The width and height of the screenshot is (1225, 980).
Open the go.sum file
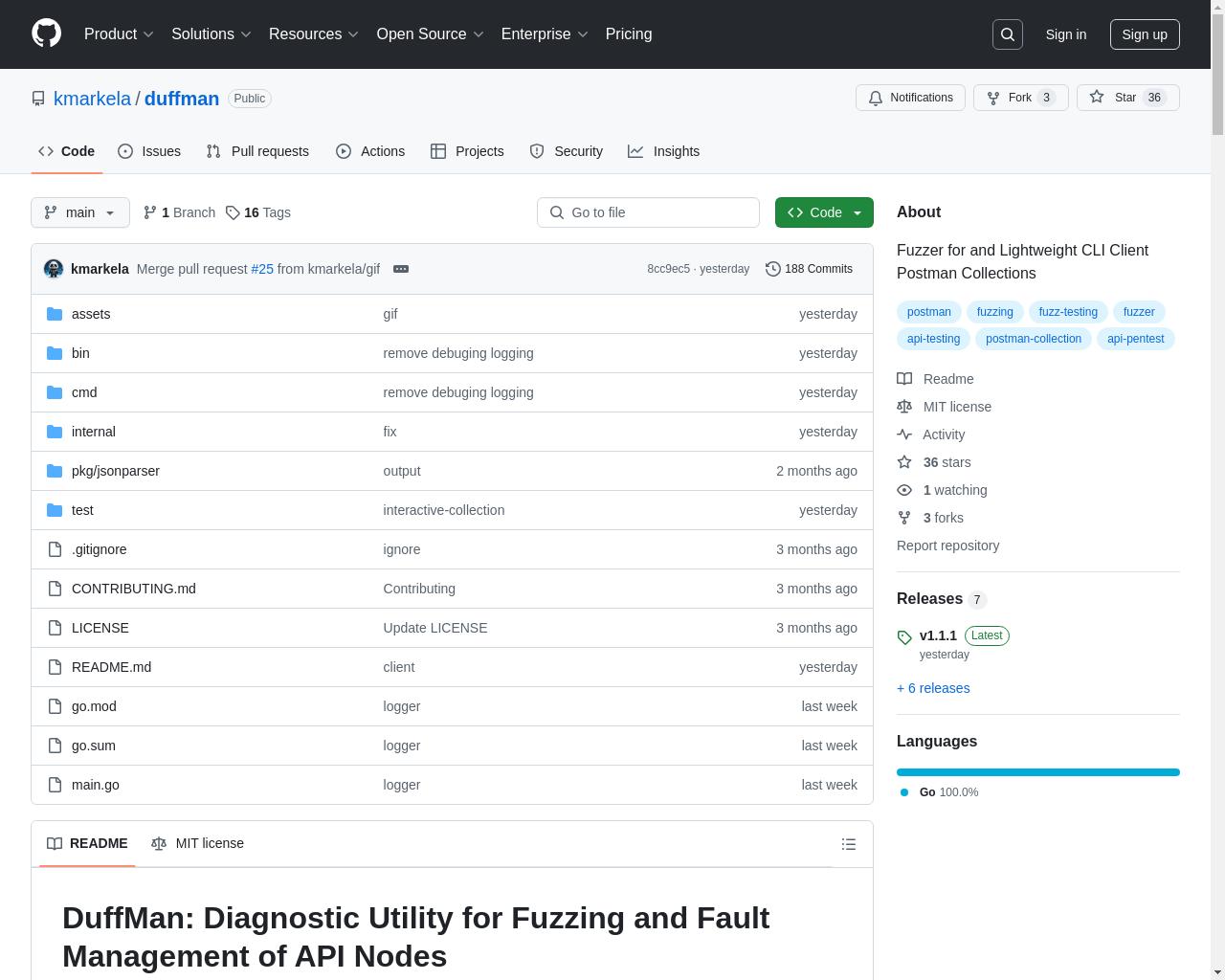click(x=93, y=746)
